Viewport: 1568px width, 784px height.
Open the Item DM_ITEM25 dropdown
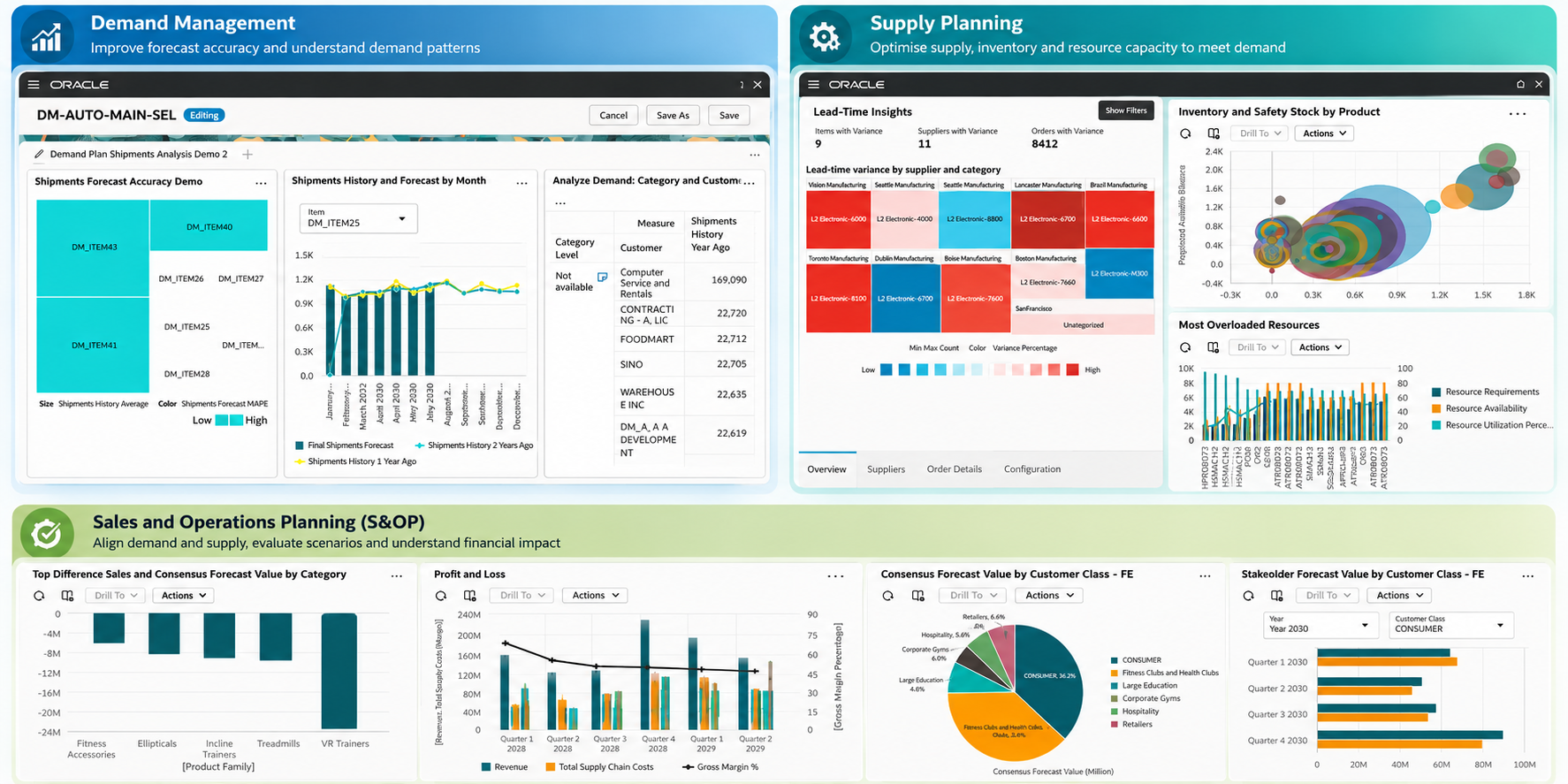(x=358, y=218)
